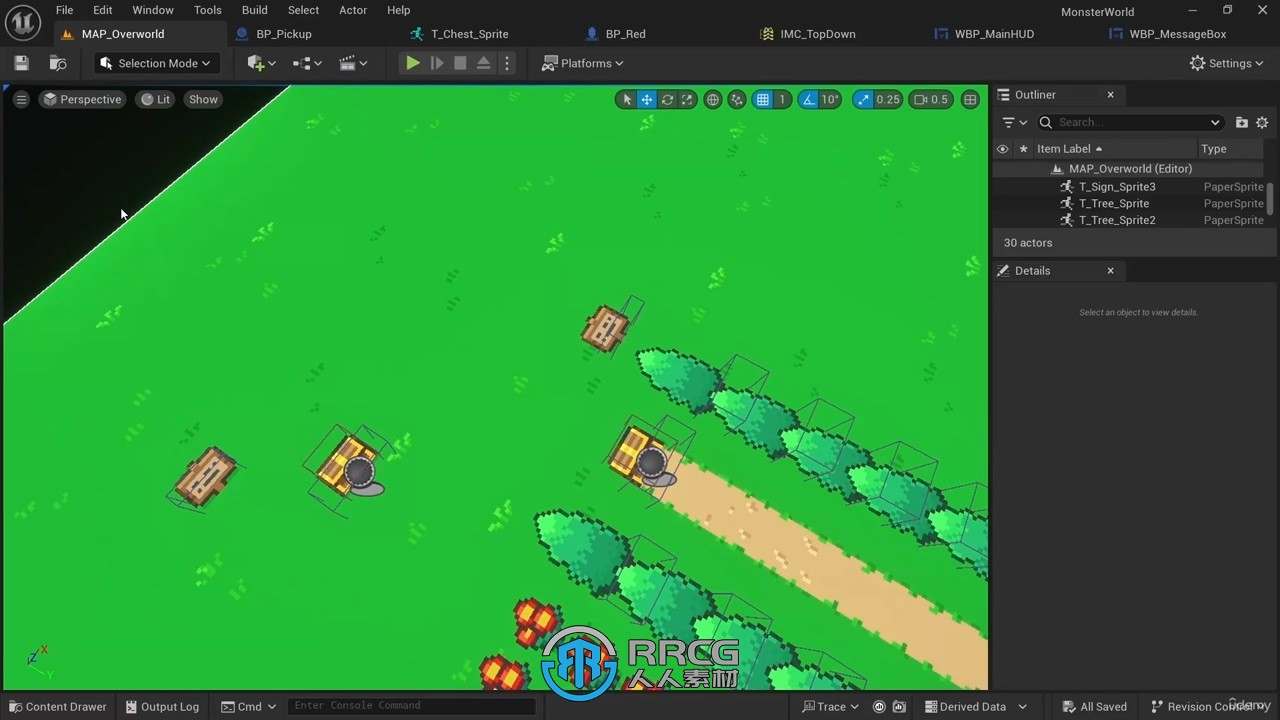Screen dimensions: 1280x720
Task: Skip frame with the step-forward play icon
Action: [x=437, y=63]
